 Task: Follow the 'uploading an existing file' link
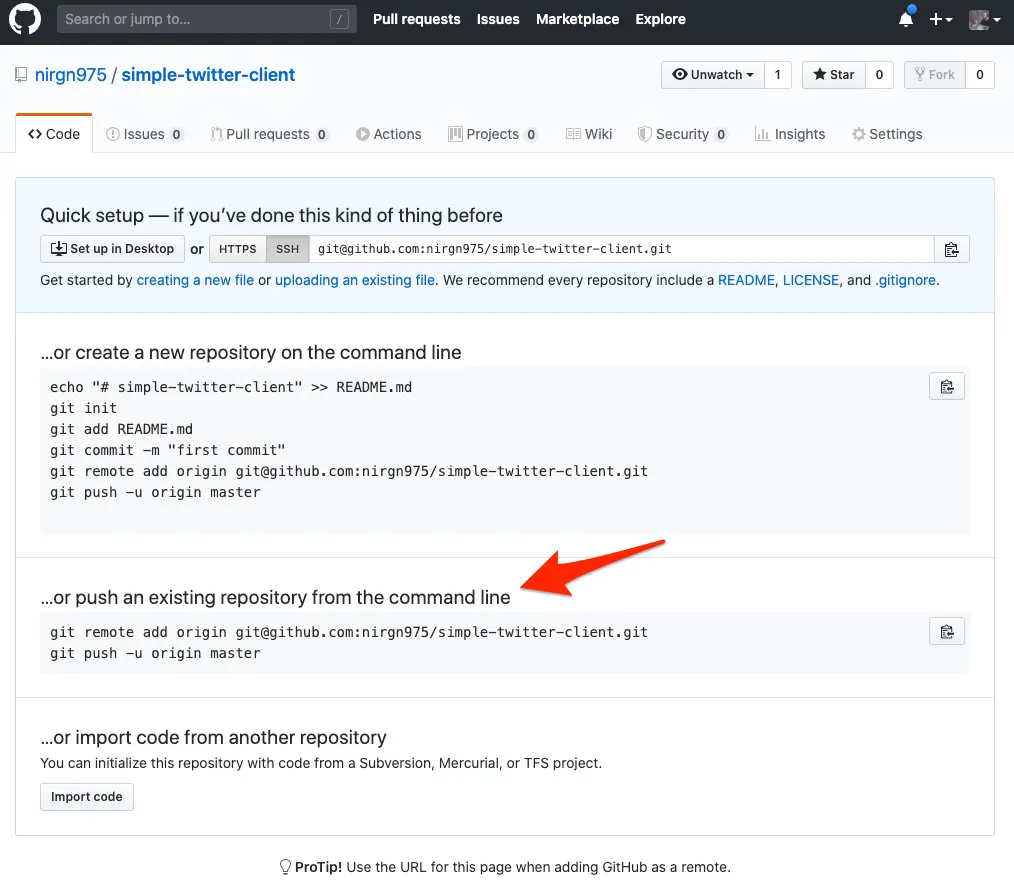click(354, 280)
